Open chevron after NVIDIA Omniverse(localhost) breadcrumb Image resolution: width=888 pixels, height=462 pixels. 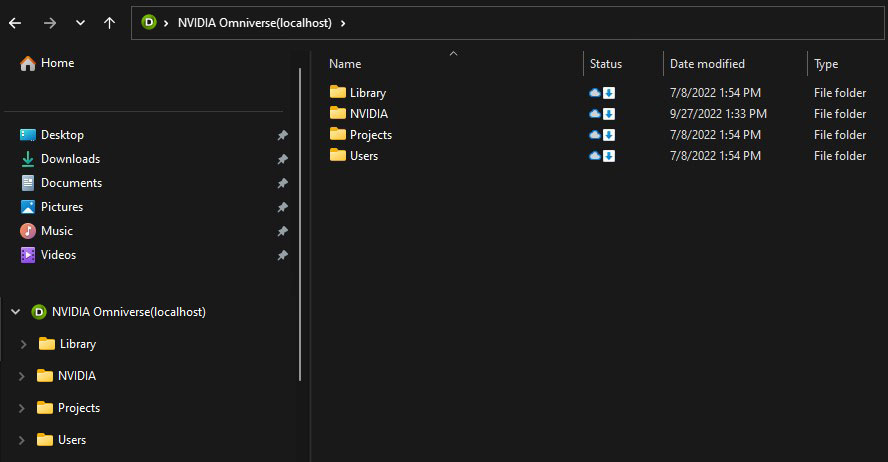(x=343, y=23)
